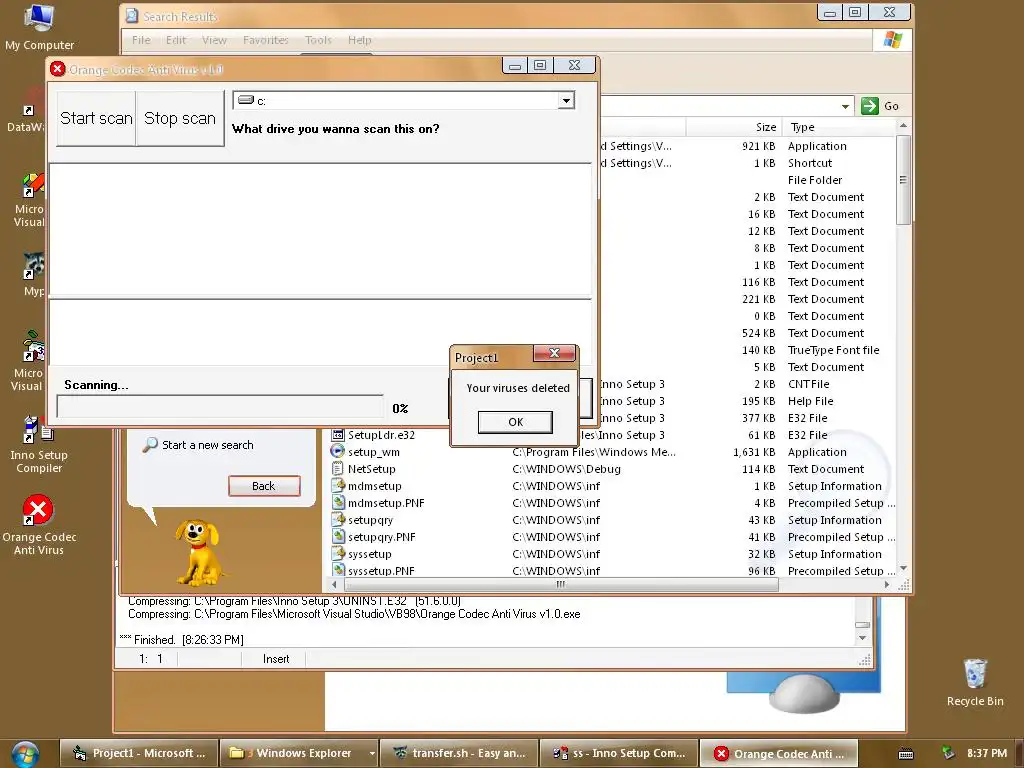Click the red X icon in antivirus title bar

(x=57, y=69)
